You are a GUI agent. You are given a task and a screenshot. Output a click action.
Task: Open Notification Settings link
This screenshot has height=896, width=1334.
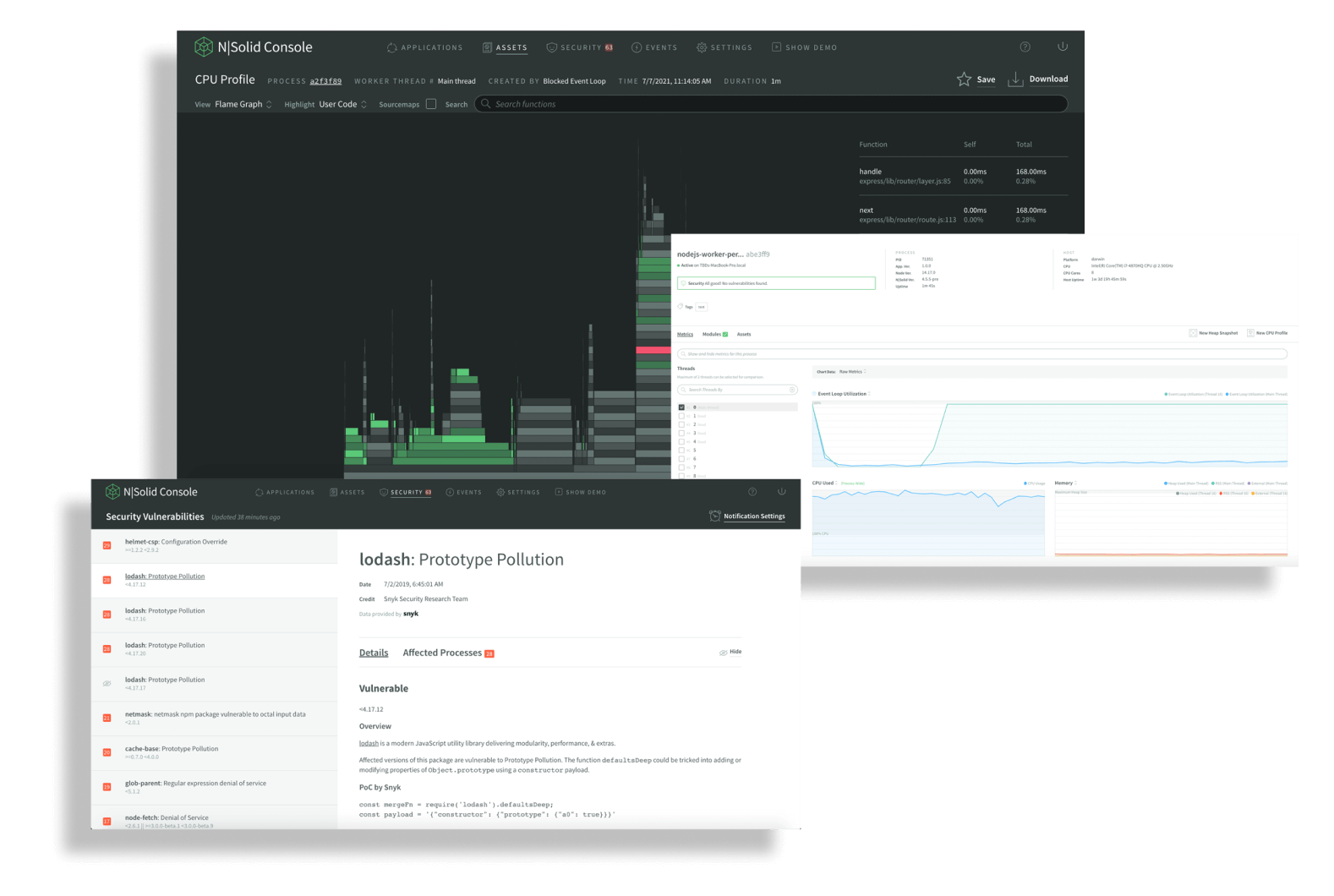tap(754, 516)
